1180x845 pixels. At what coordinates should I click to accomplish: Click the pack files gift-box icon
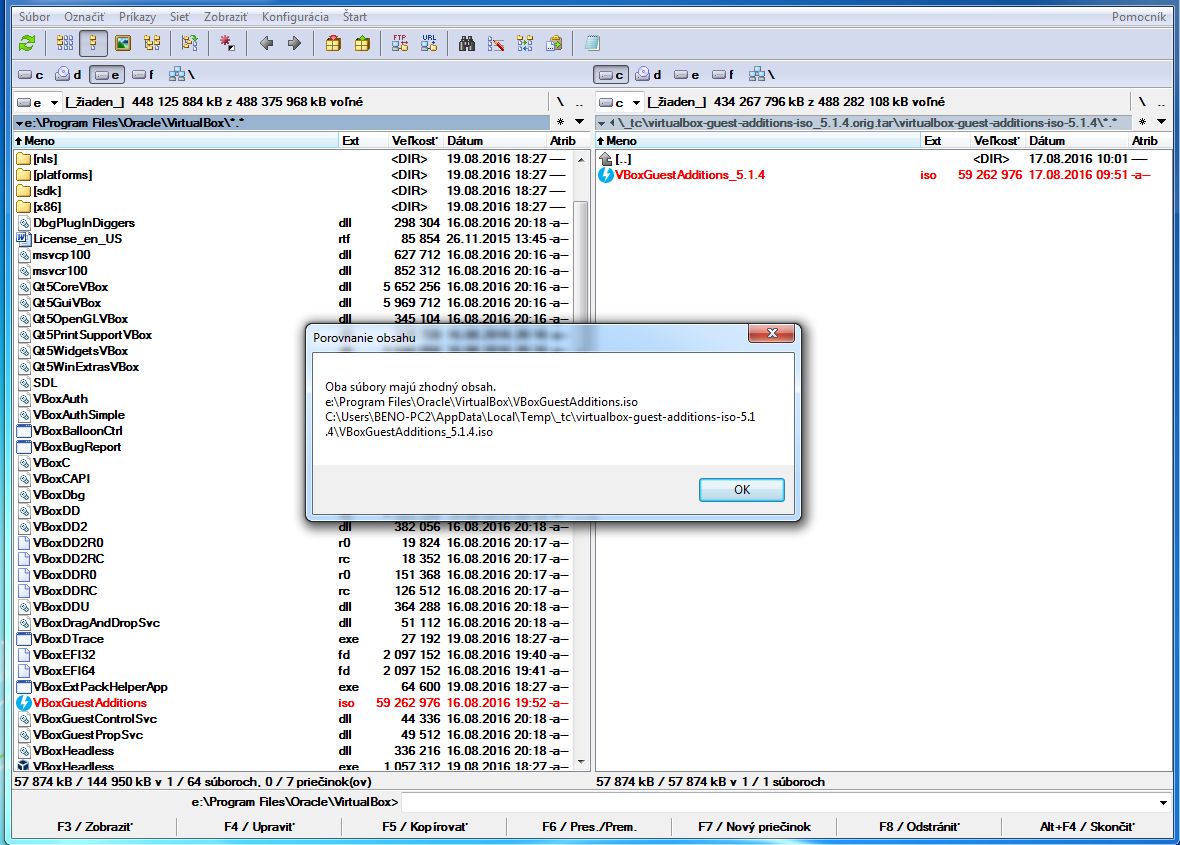pos(333,44)
